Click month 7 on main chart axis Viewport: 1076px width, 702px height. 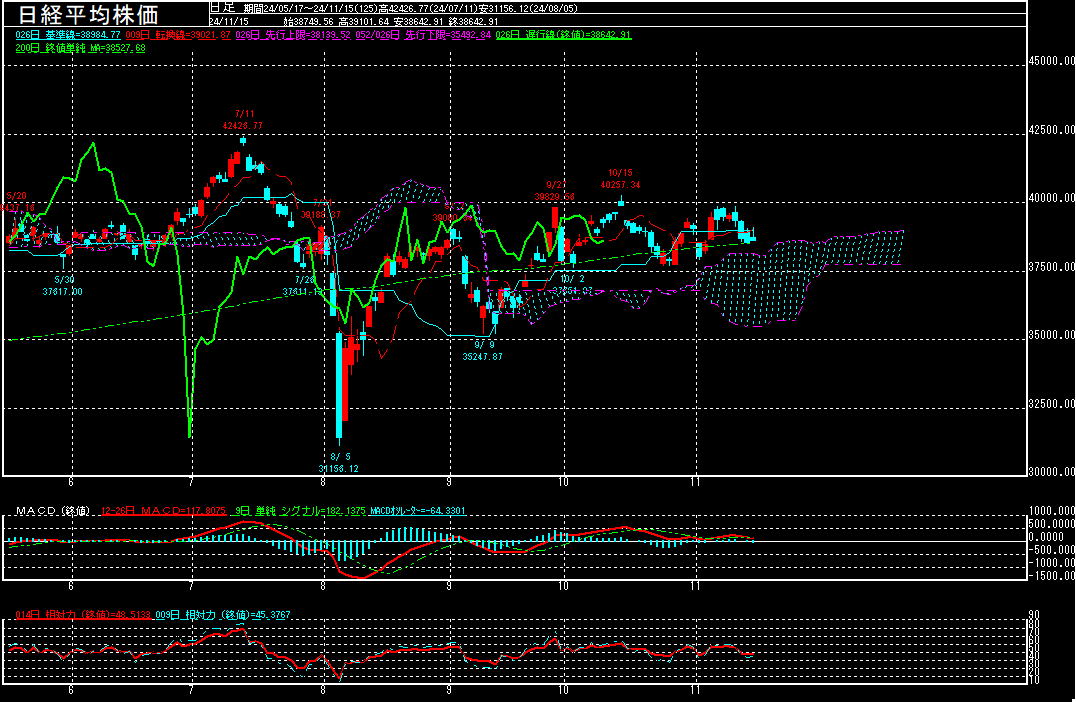(x=191, y=482)
